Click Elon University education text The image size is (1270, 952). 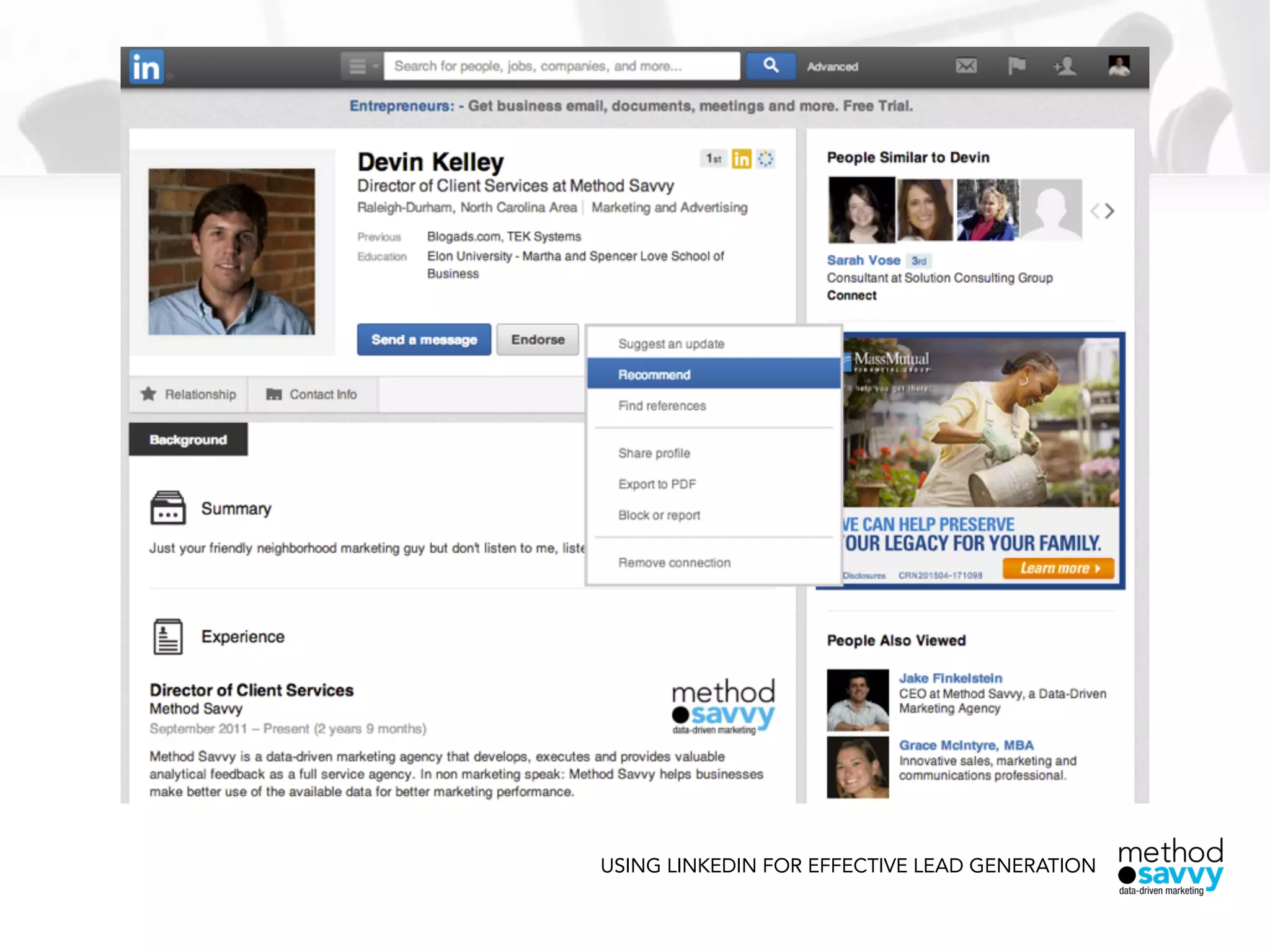(x=575, y=265)
